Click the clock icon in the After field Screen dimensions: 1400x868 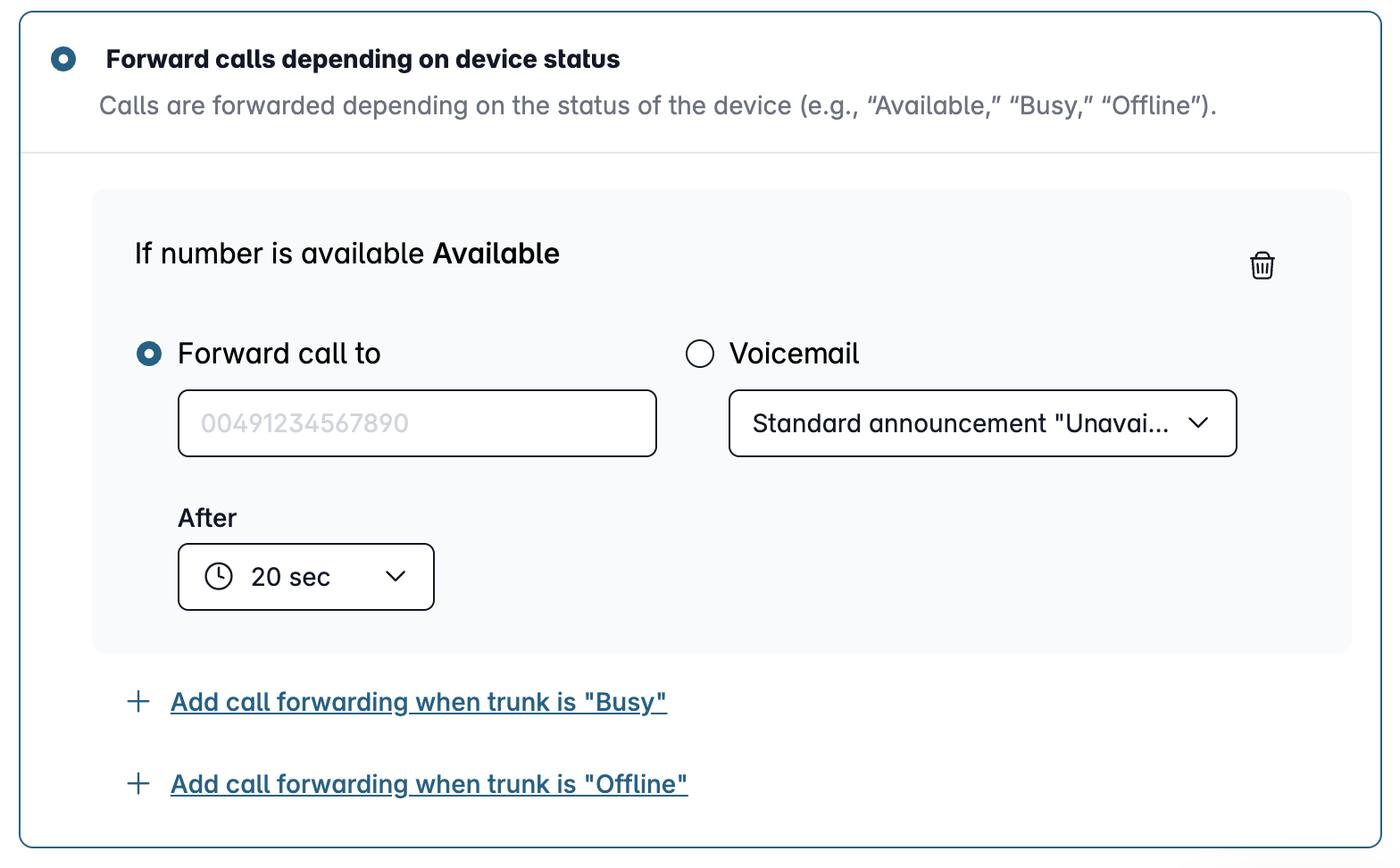tap(219, 576)
